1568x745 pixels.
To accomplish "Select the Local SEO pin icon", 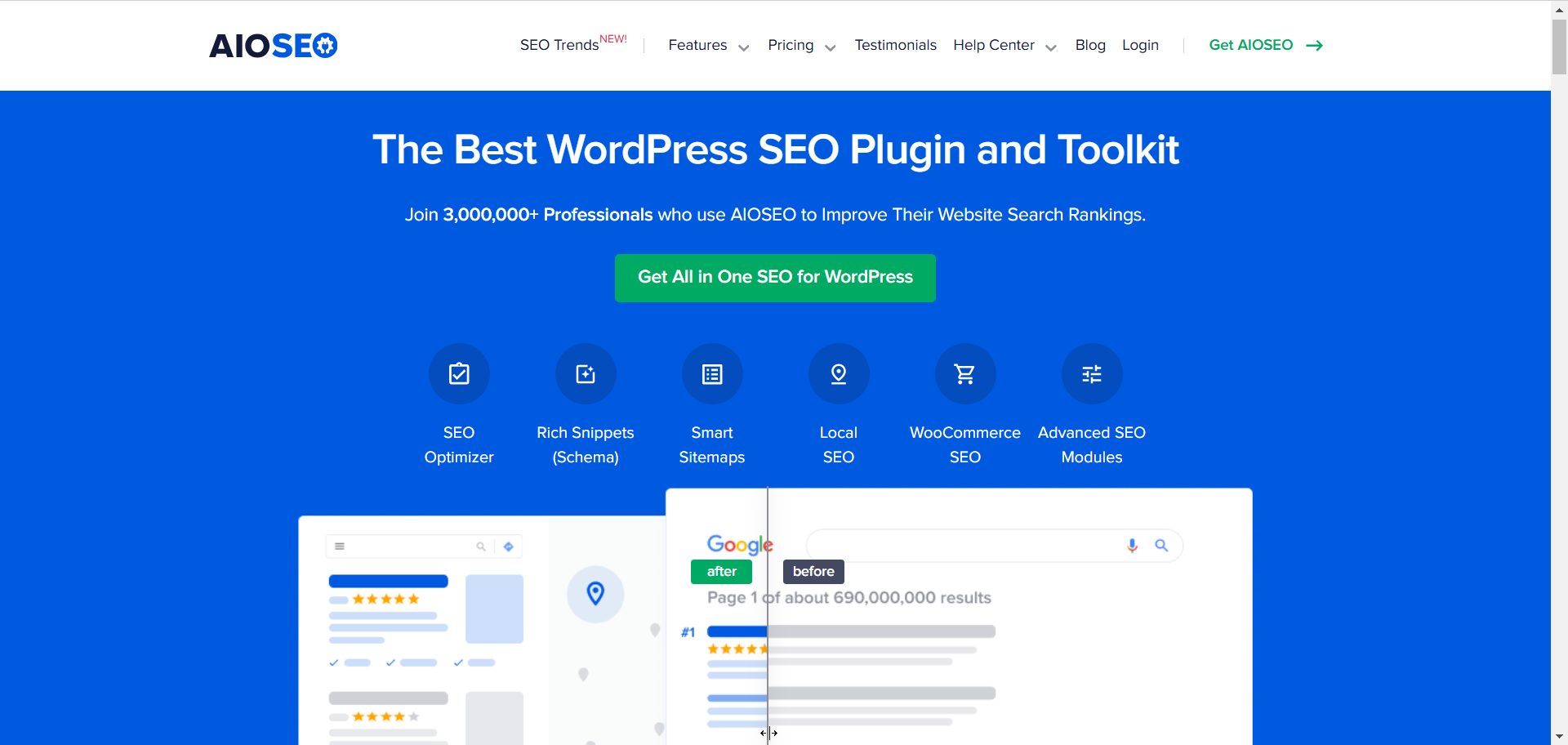I will tap(839, 374).
